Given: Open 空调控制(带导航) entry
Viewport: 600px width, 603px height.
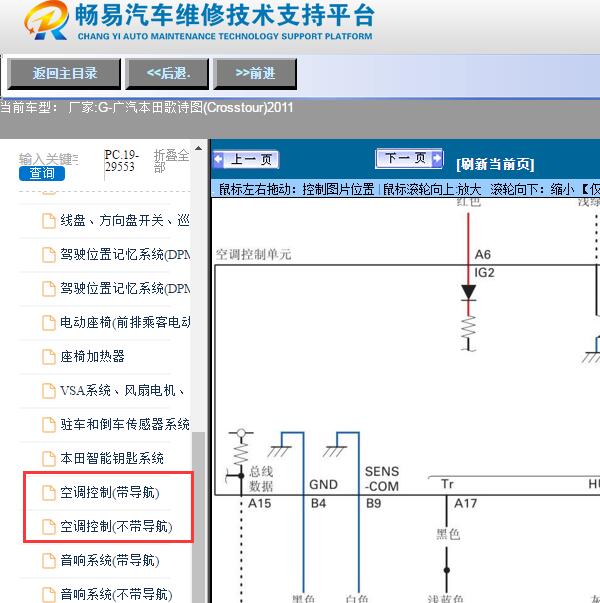Looking at the screenshot, I should tap(110, 492).
